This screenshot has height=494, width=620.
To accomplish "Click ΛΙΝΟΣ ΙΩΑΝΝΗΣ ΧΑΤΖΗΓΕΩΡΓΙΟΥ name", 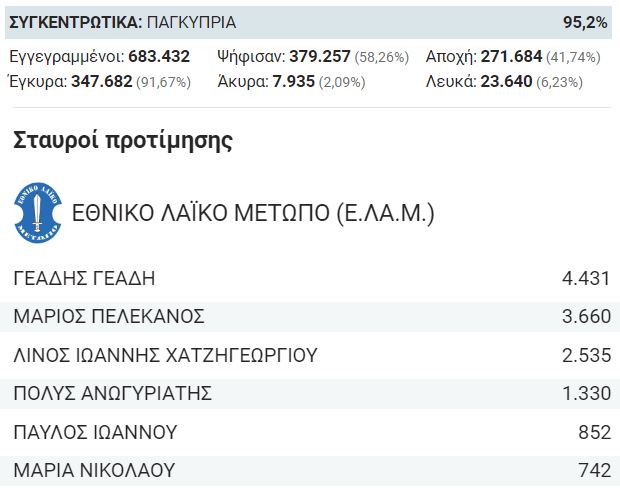I will point(165,355).
